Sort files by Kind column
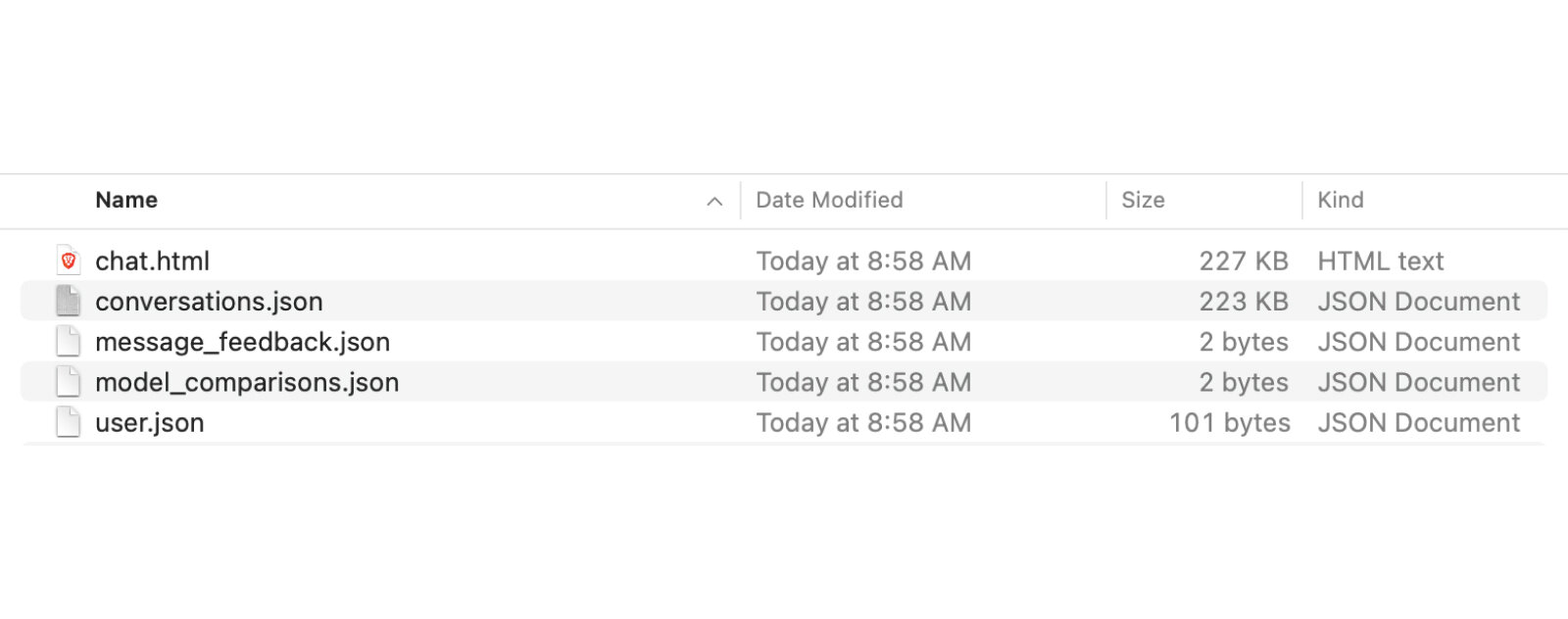Image resolution: width=1568 pixels, height=619 pixels. pos(1340,200)
